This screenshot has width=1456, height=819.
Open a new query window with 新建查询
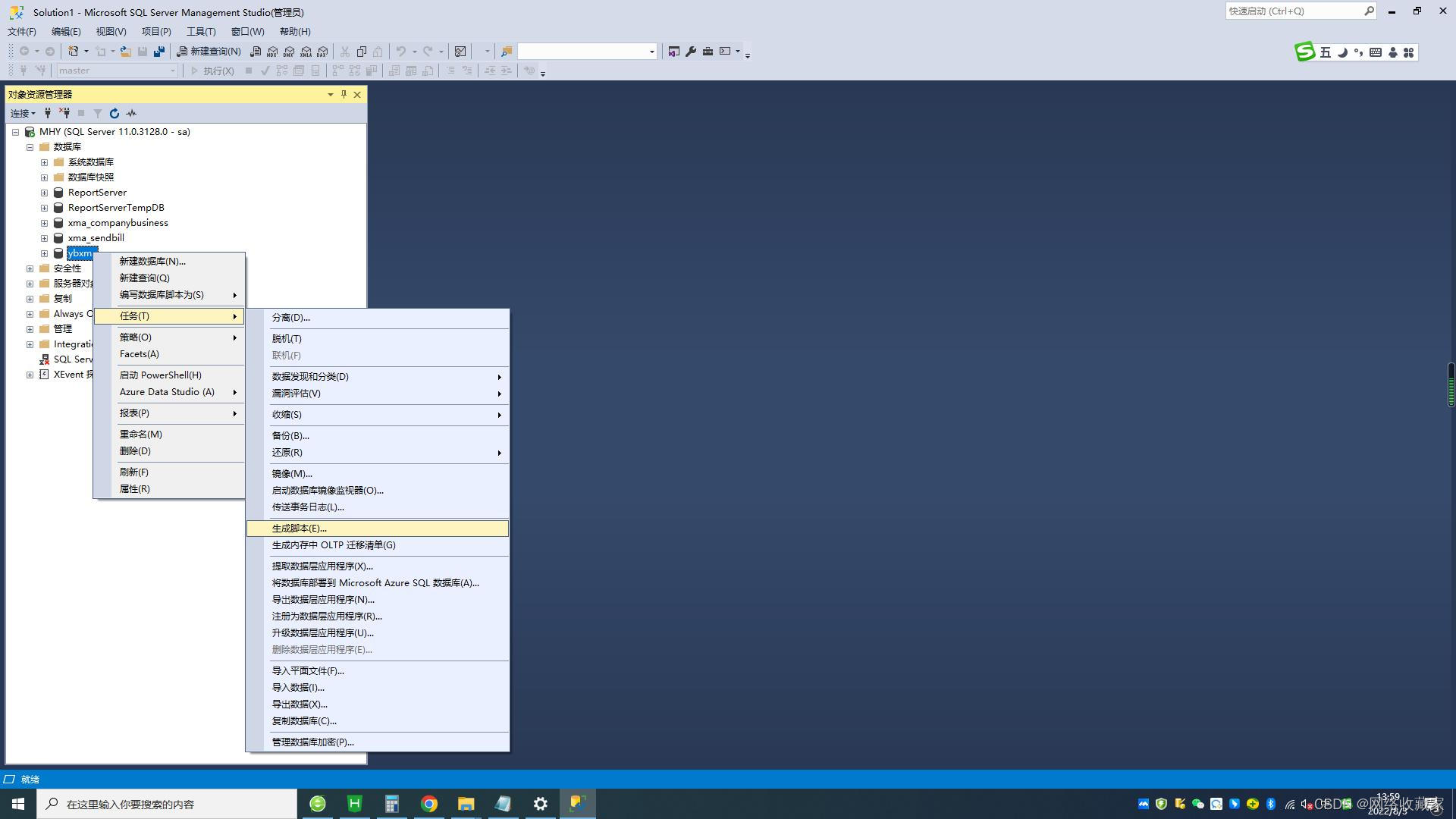pos(209,51)
